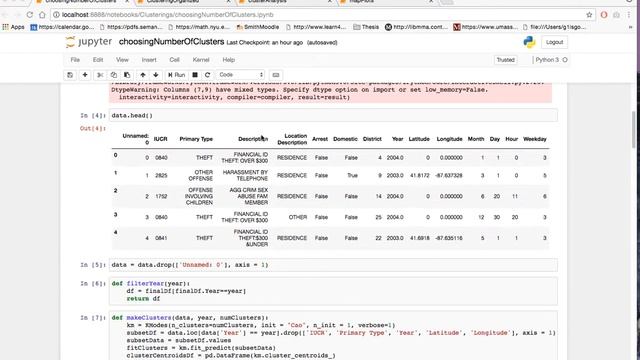Click longitude value -87.635116
Screen dimensions: 640x360
449,238
